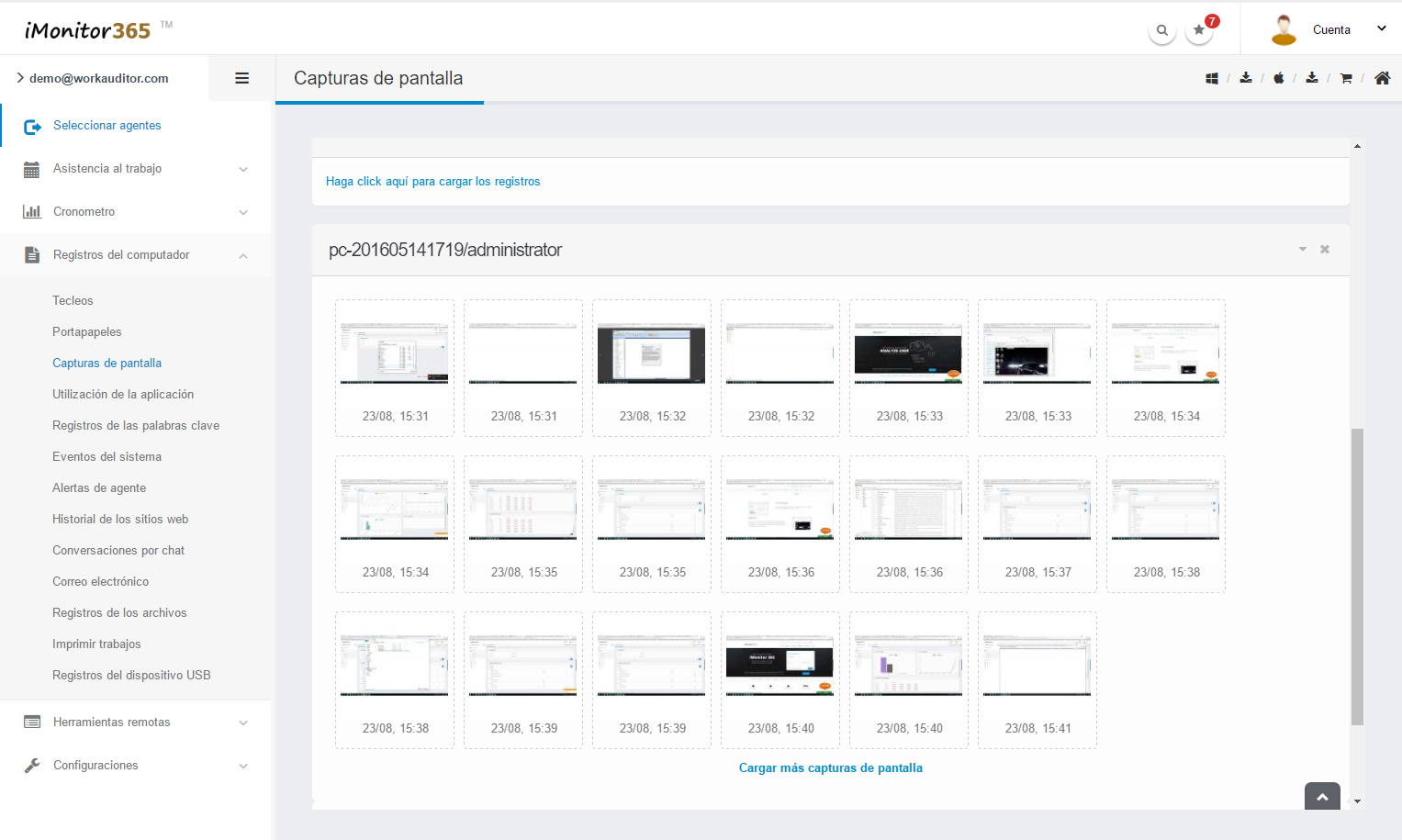
Task: Click 'Haga click aquí para cargar los registros'
Action: pyautogui.click(x=432, y=182)
